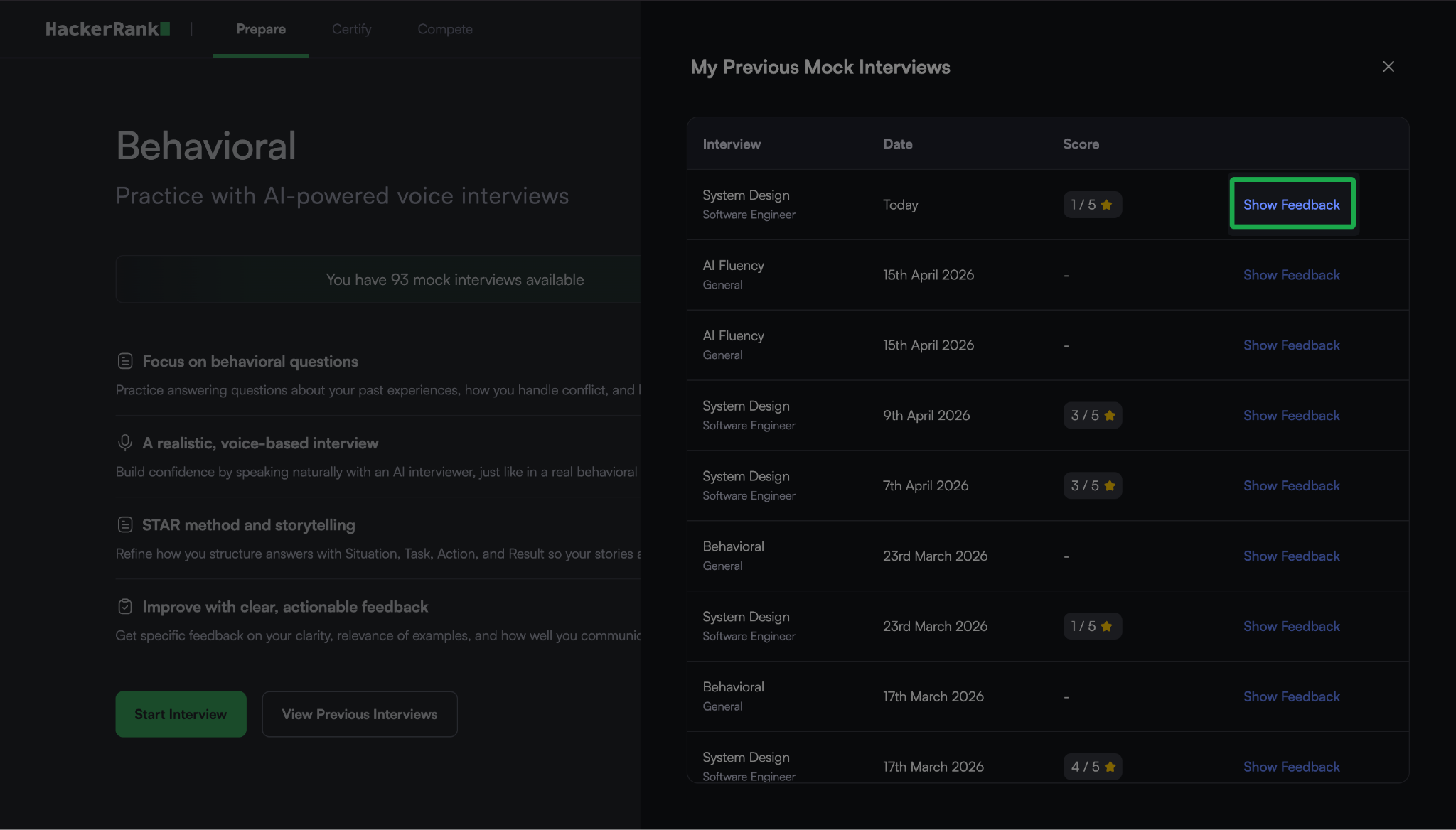Click the Score column header

point(1081,144)
